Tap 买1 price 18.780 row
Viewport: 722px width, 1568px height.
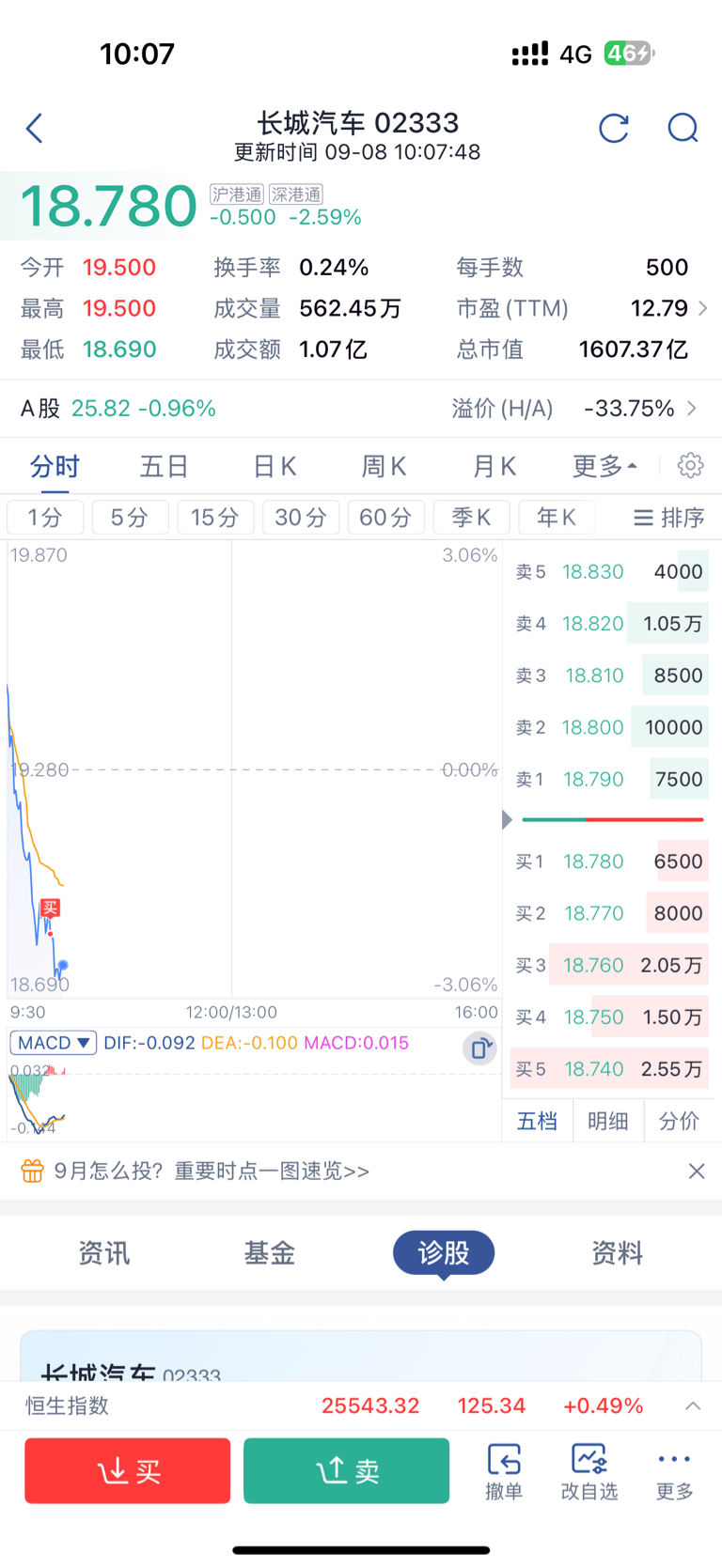click(x=609, y=862)
